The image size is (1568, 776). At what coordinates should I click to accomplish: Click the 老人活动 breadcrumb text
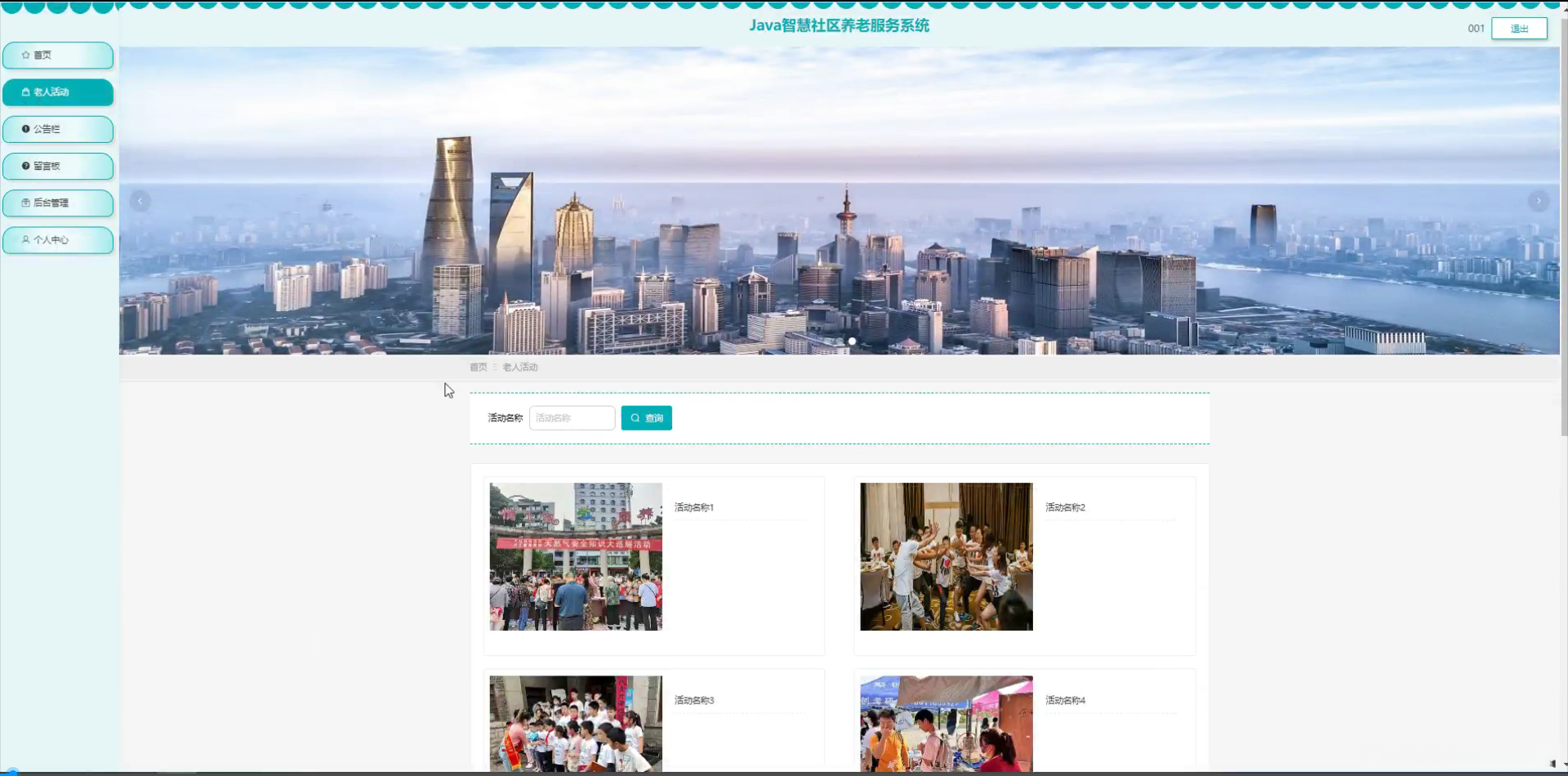[x=520, y=368]
